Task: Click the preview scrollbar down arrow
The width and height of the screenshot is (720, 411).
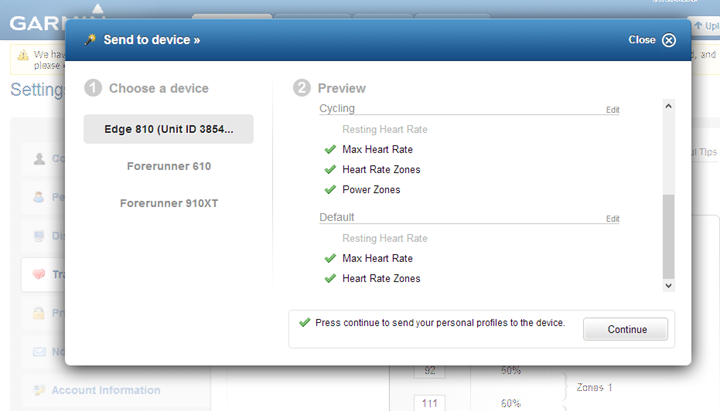Action: [669, 286]
